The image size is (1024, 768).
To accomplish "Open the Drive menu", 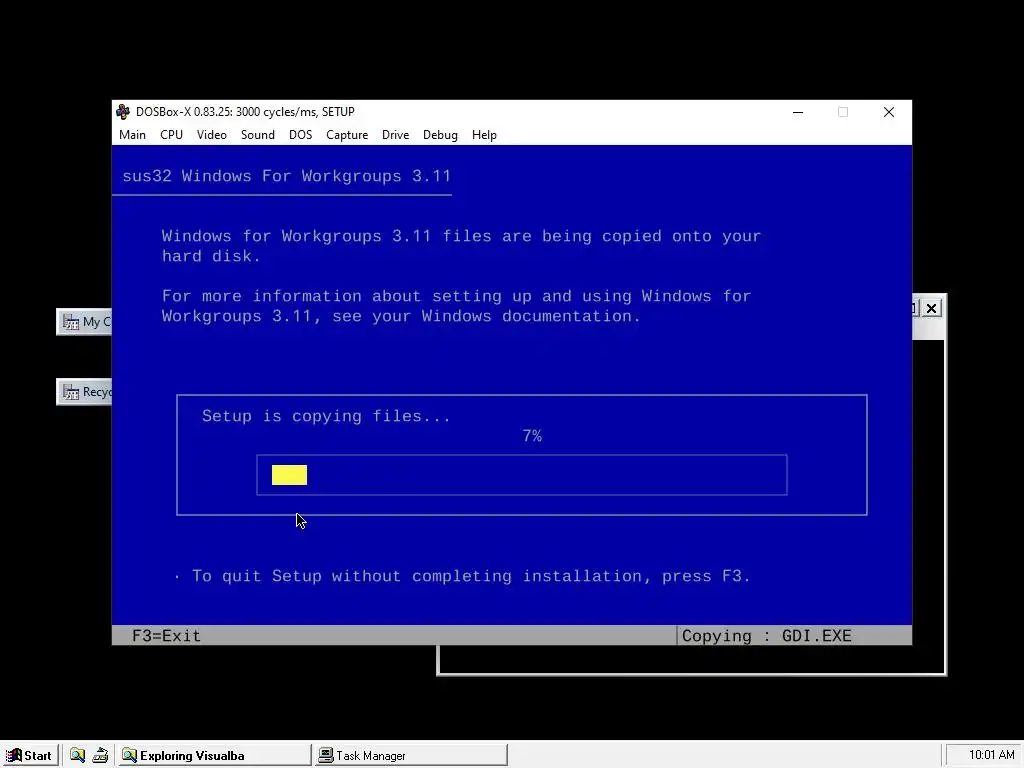I will [395, 135].
